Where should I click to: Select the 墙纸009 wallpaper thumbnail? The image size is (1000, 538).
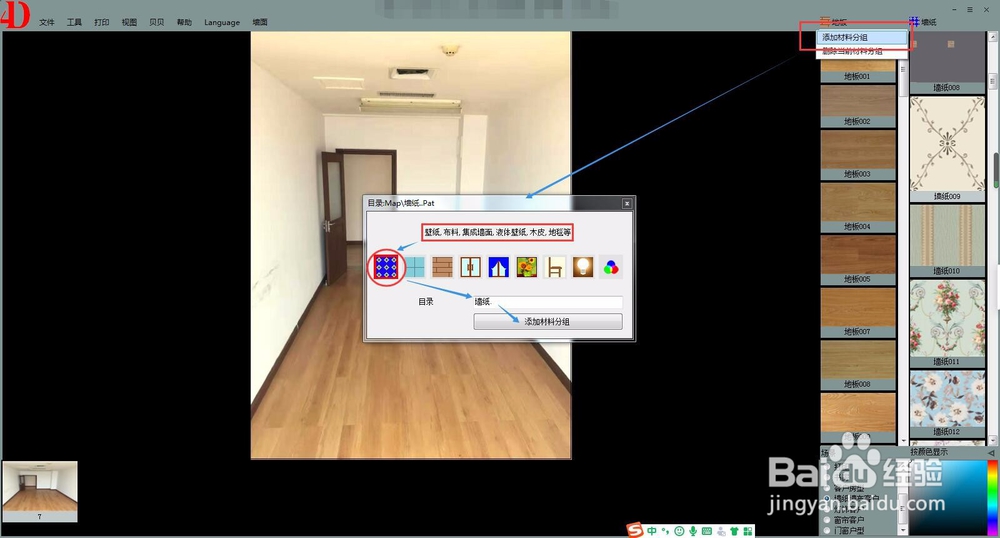(947, 149)
